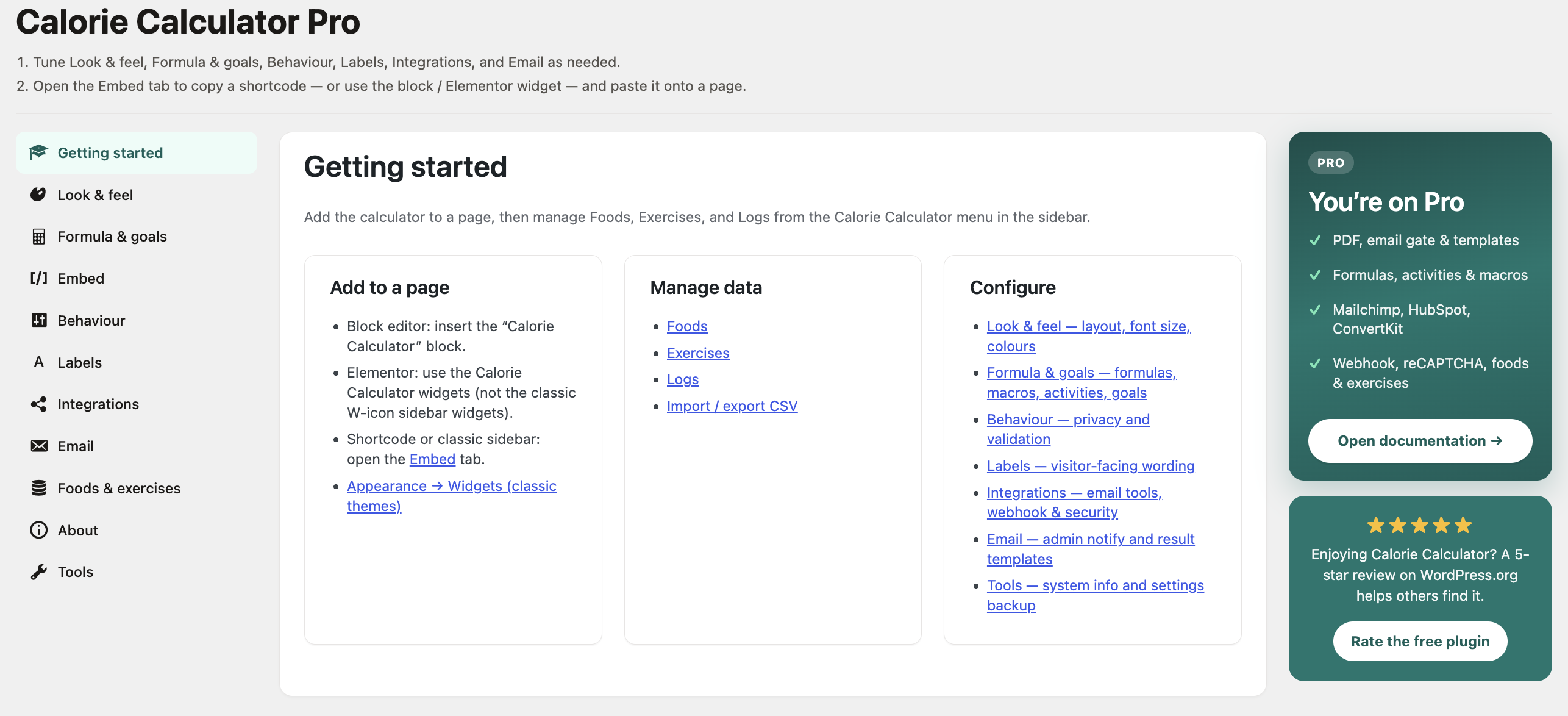The image size is (1568, 716).
Task: Click the Look & feel palette icon
Action: click(x=38, y=195)
